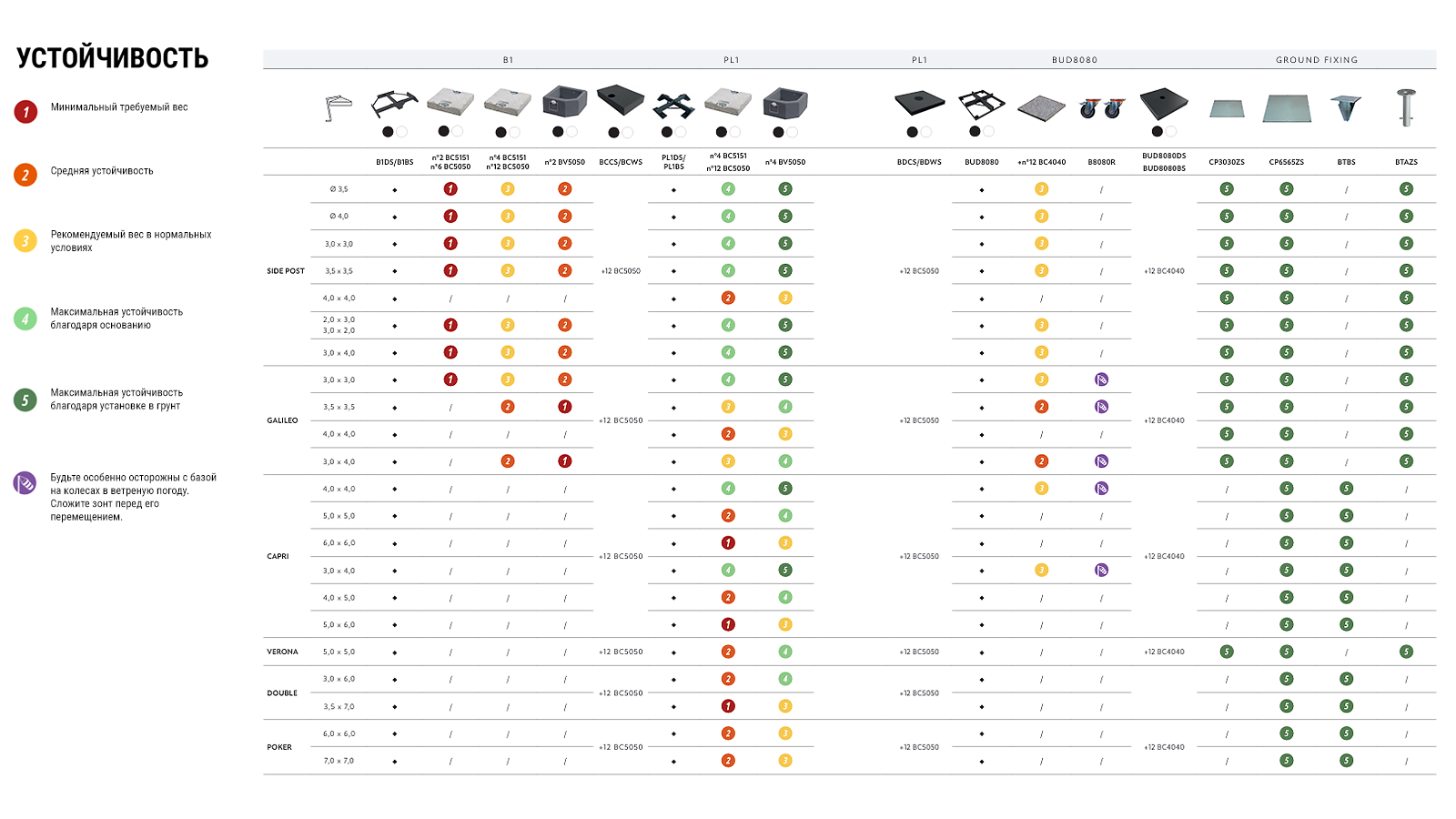Select the white color dot under BUD8080 base

[989, 132]
